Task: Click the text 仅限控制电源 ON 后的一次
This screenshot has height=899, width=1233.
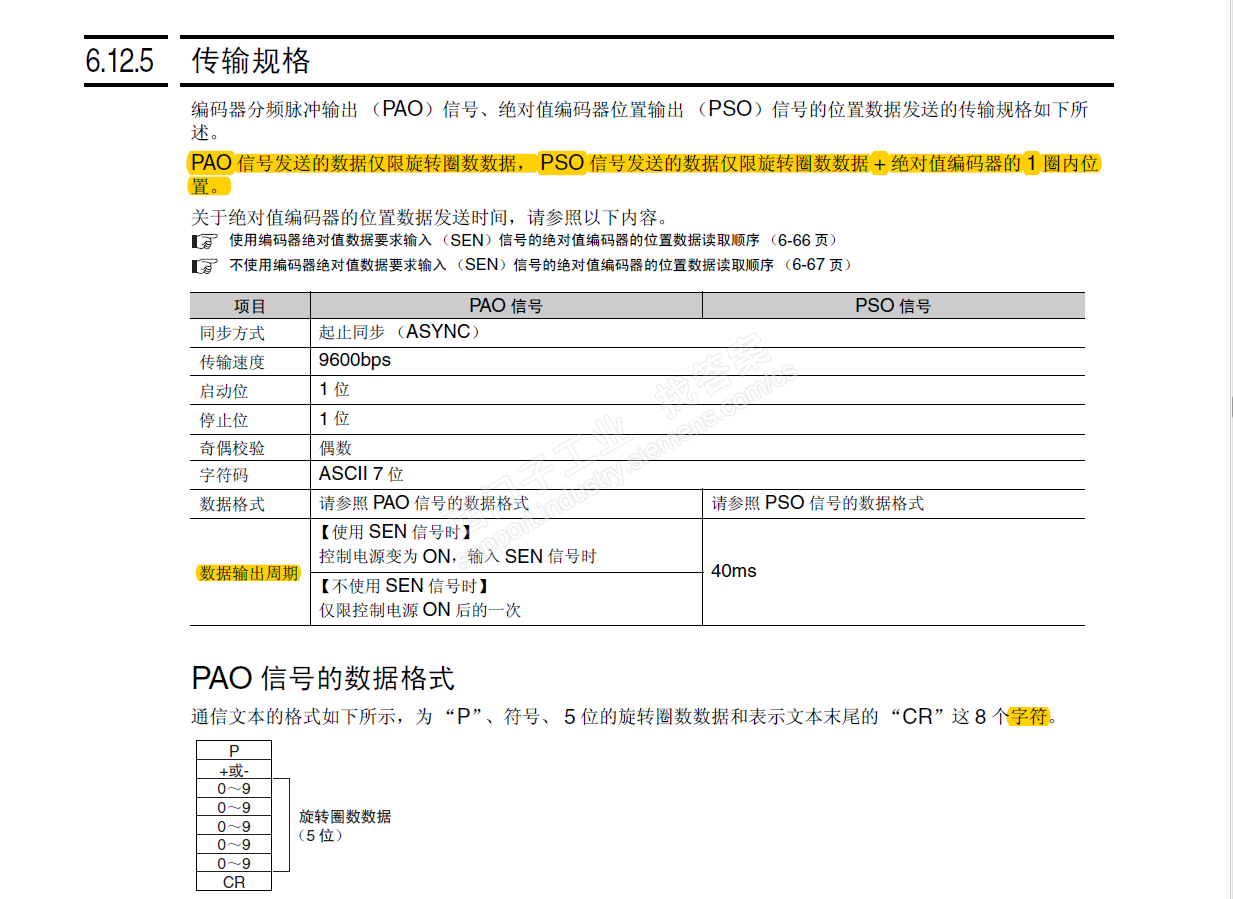Action: click(x=420, y=610)
